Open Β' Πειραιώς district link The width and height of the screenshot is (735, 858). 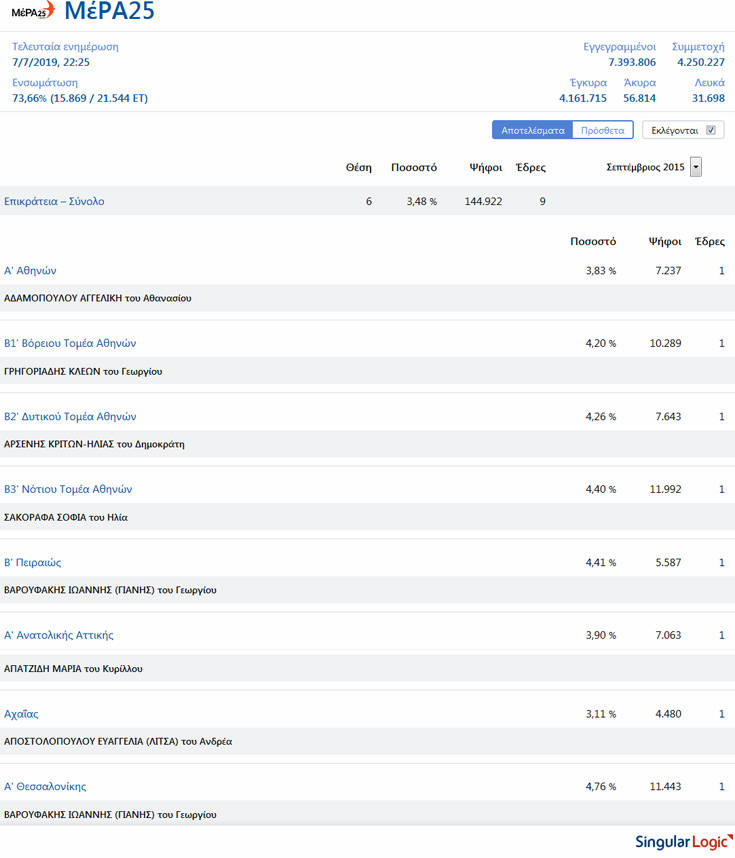point(33,562)
